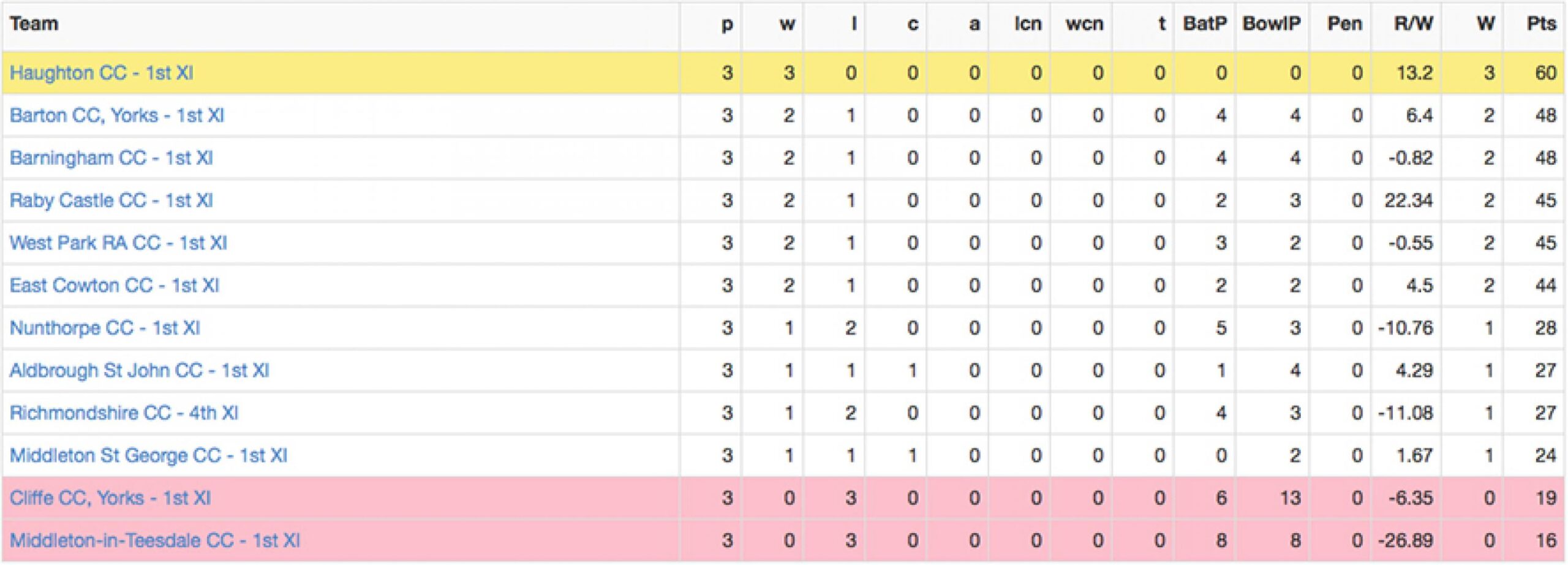Click East Cowton CC - 1st XI

point(115,286)
